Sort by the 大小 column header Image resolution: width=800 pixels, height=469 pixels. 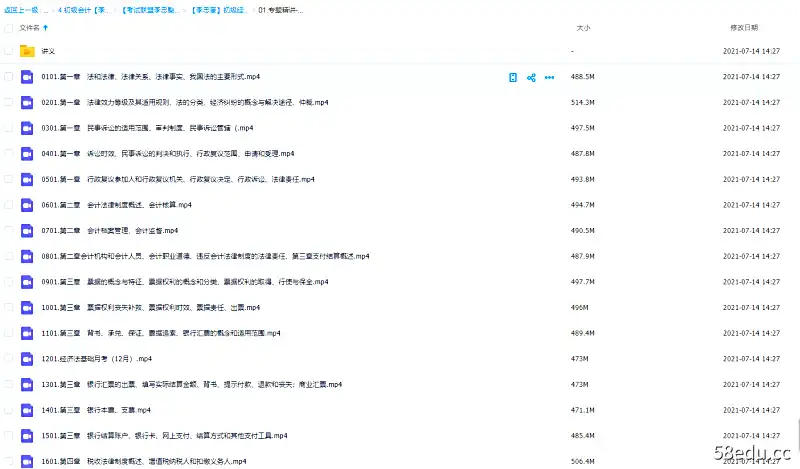point(583,28)
